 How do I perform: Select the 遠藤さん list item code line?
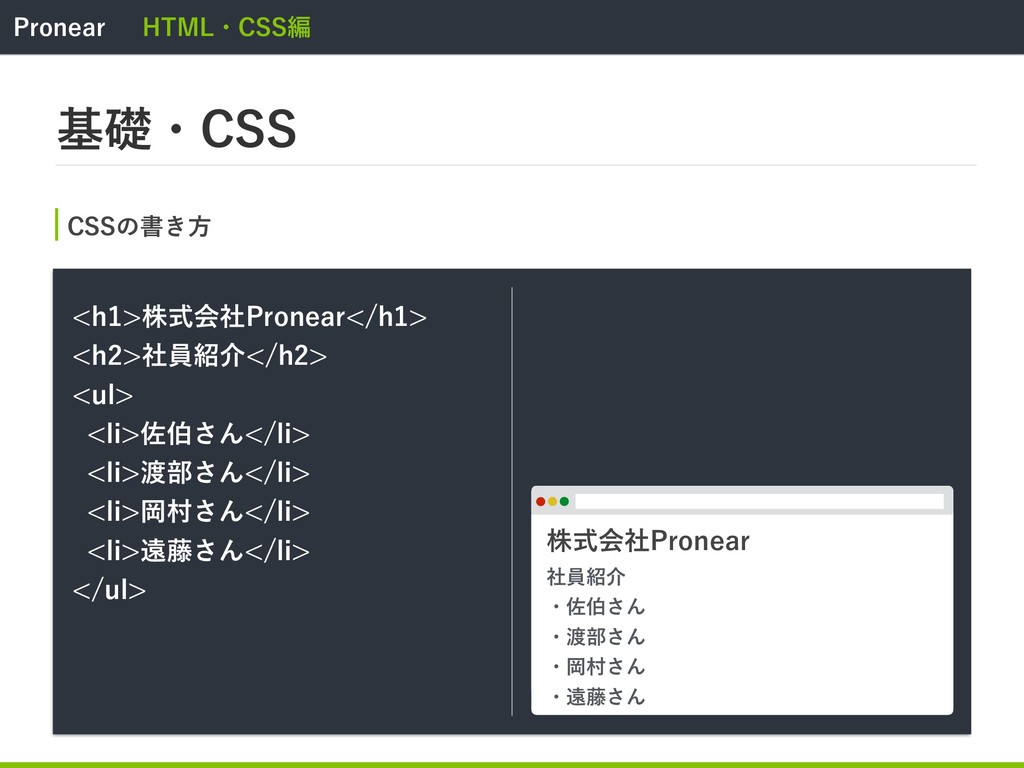click(198, 551)
